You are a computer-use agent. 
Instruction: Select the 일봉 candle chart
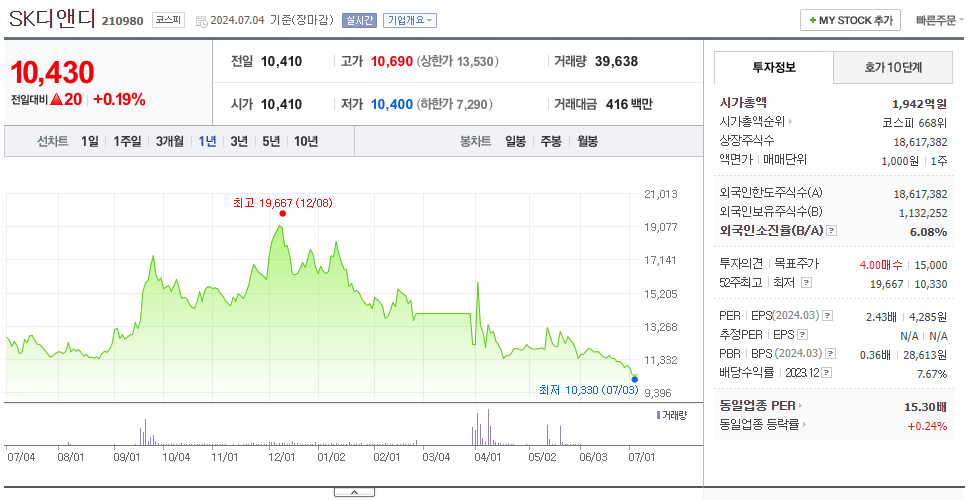(515, 141)
